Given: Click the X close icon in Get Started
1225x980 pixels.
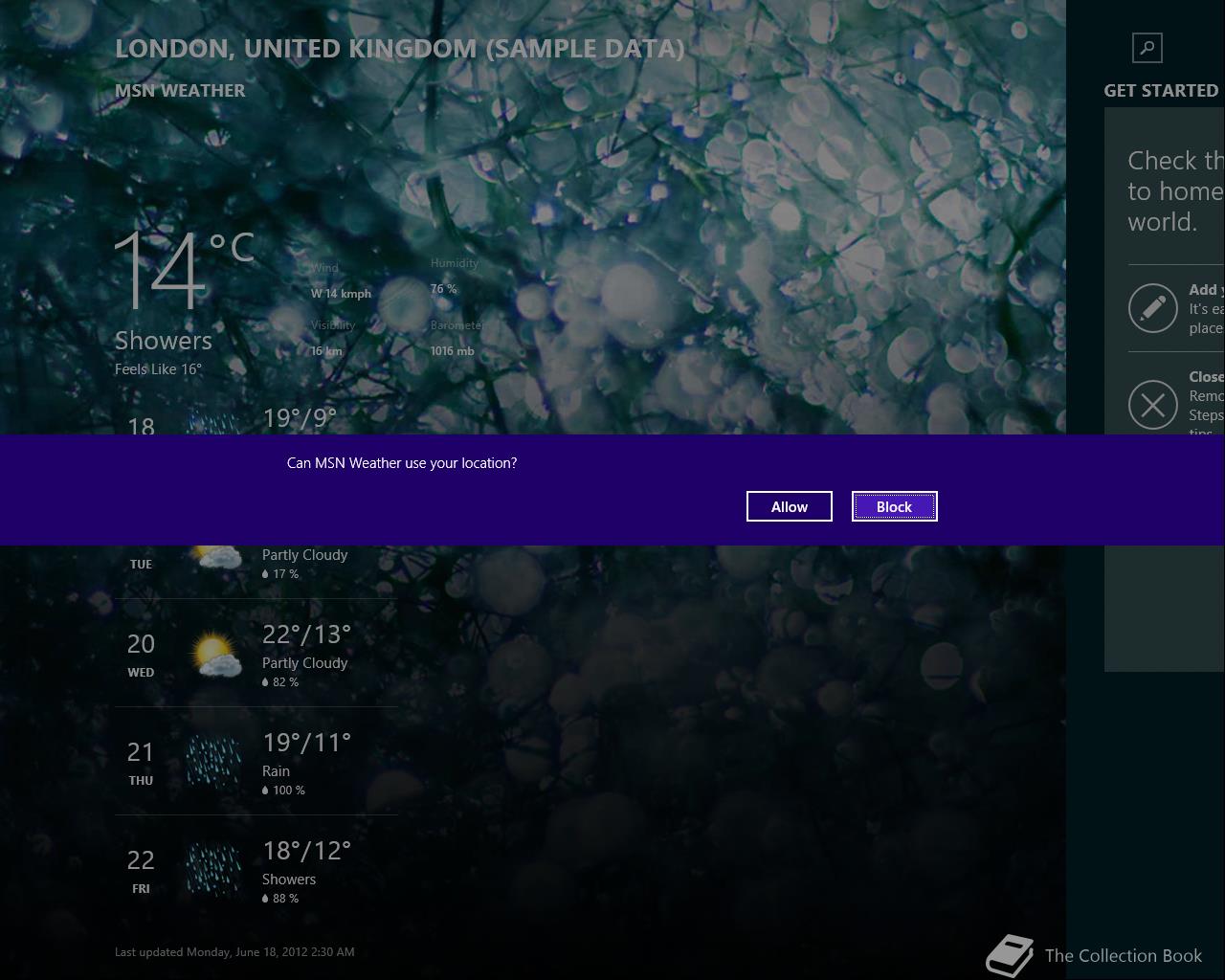Looking at the screenshot, I should [1153, 405].
